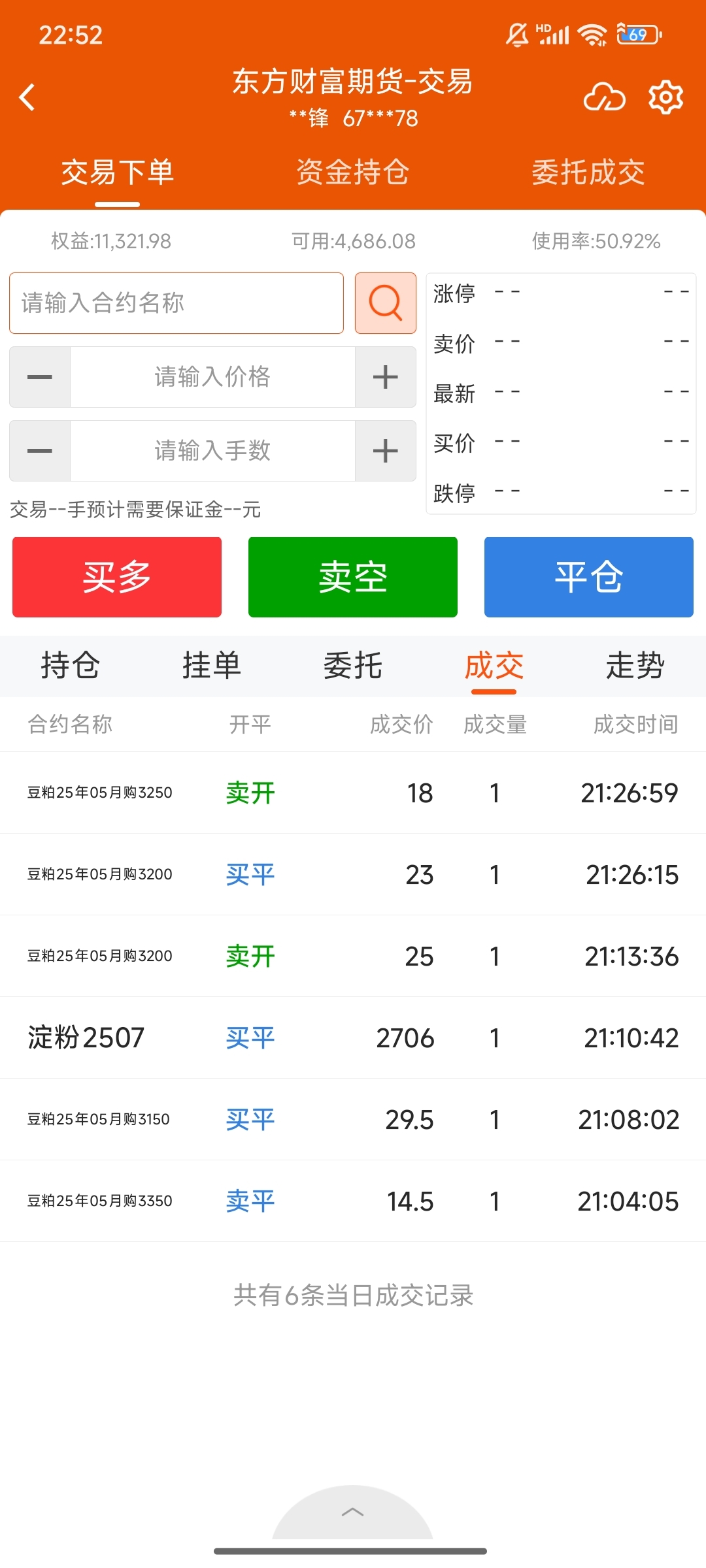Tap the battery indicator showing 69

[x=639, y=35]
